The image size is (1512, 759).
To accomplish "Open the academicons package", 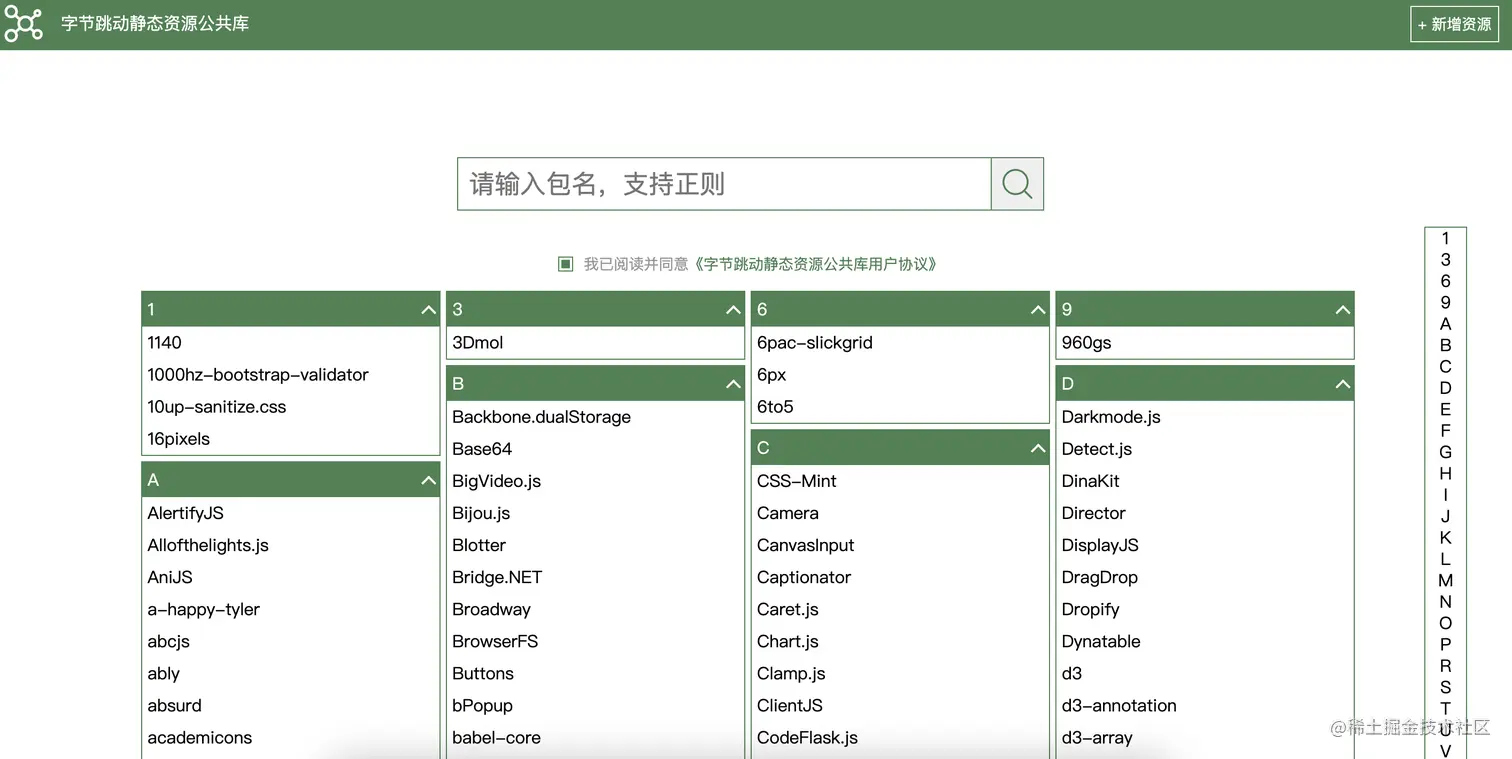I will [200, 738].
